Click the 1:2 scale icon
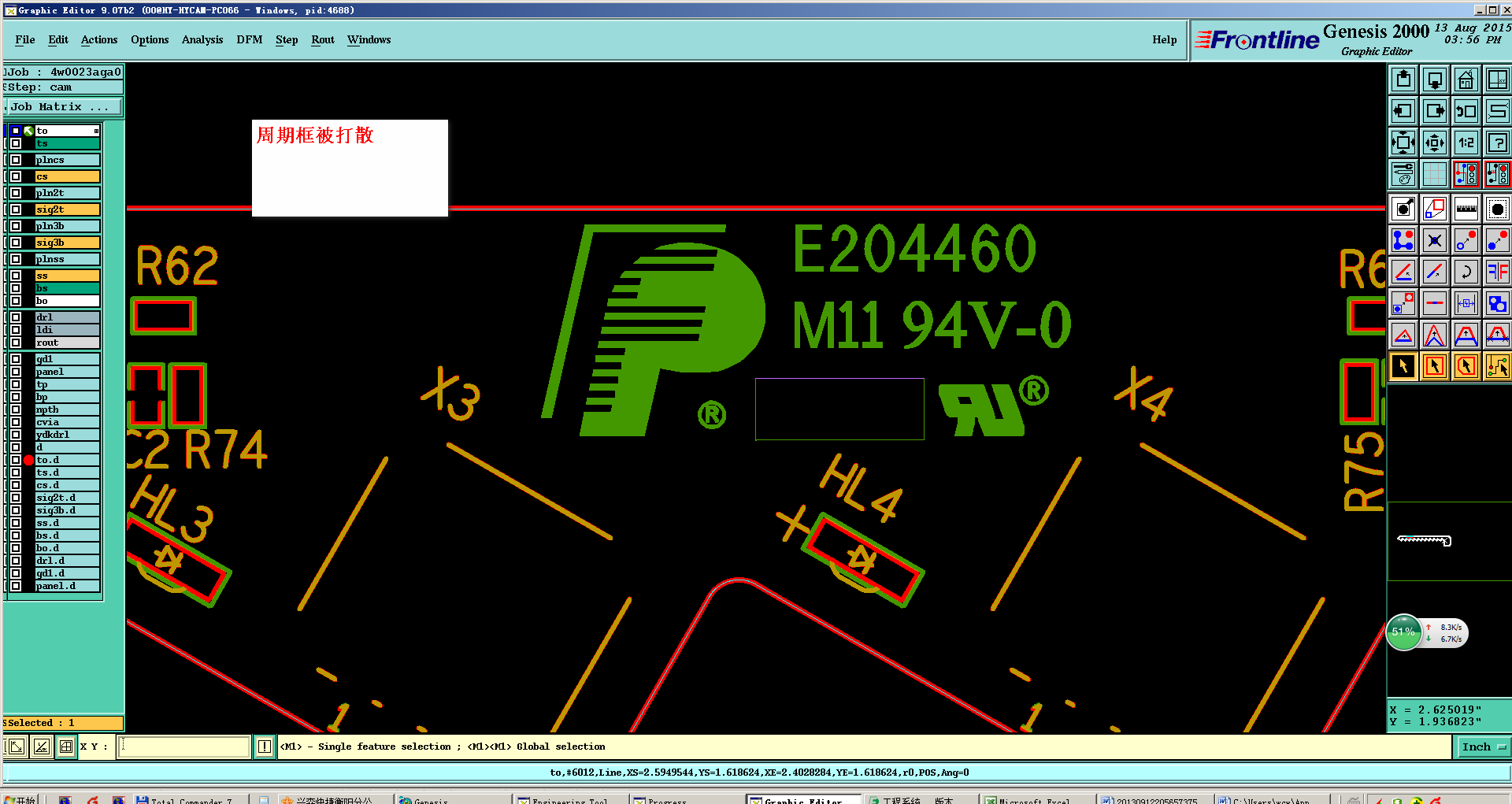Image resolution: width=1512 pixels, height=804 pixels. pyautogui.click(x=1466, y=143)
